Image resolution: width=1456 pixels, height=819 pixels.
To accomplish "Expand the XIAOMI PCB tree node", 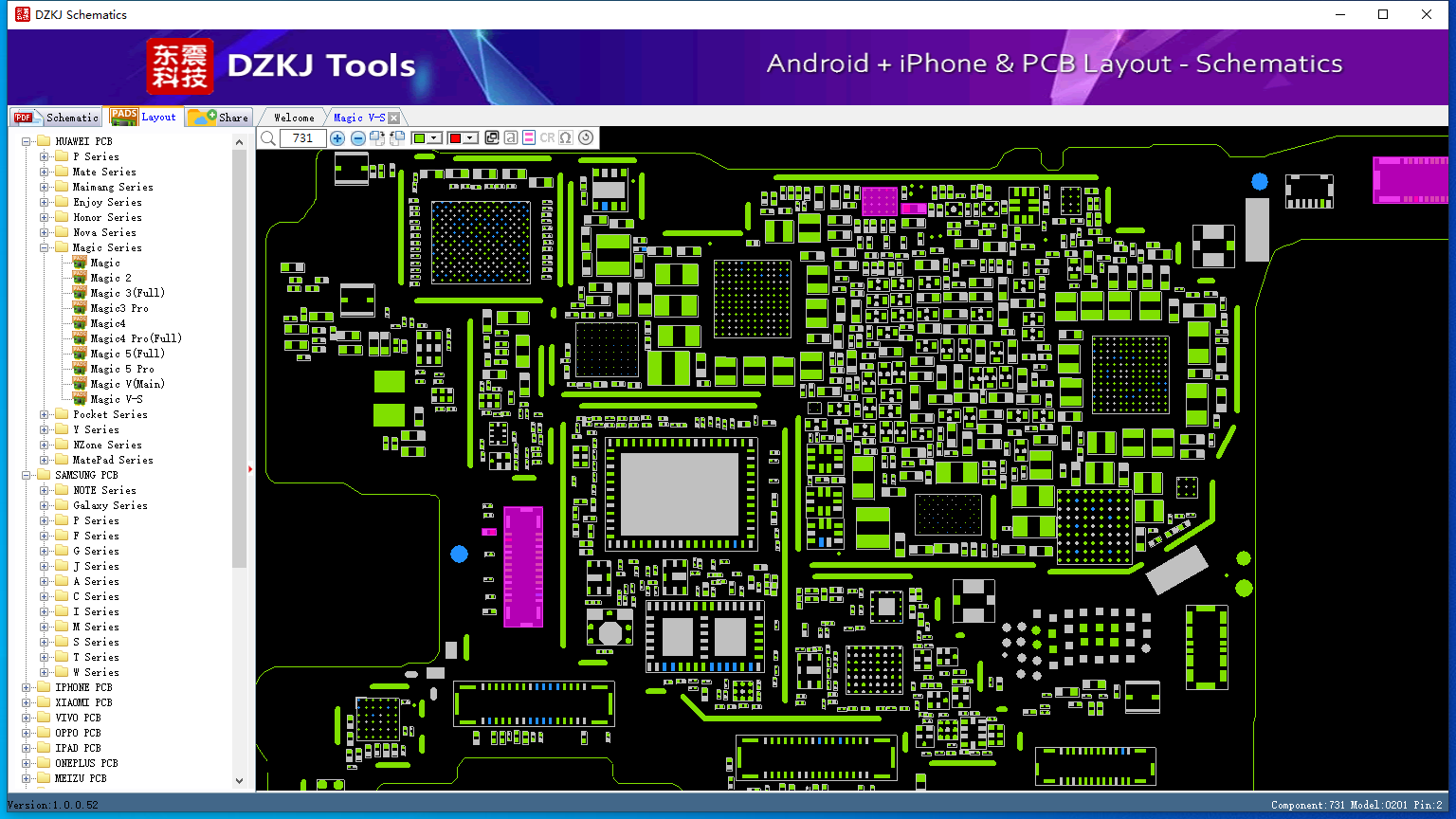I will tap(27, 702).
